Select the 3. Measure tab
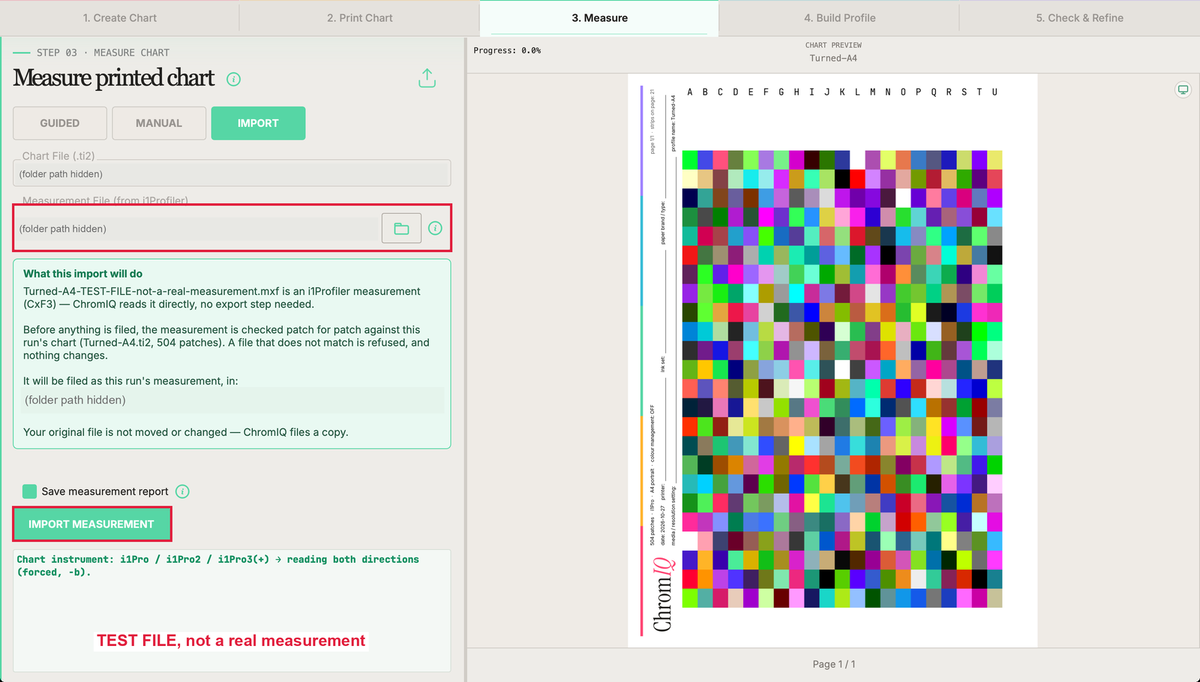 599,18
